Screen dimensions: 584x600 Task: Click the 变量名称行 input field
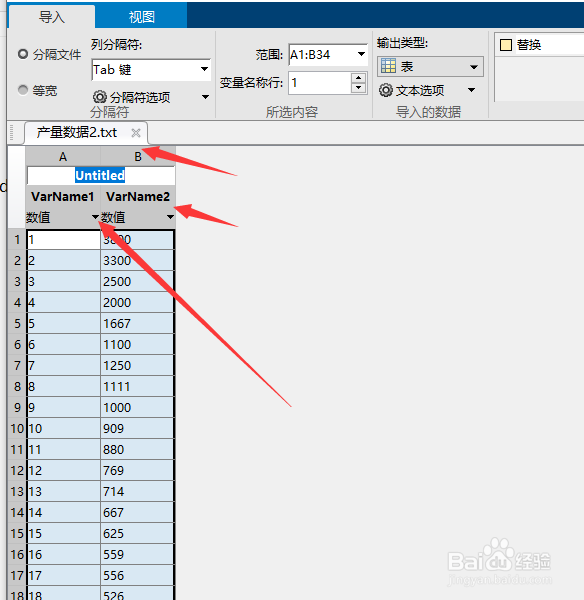(320, 83)
